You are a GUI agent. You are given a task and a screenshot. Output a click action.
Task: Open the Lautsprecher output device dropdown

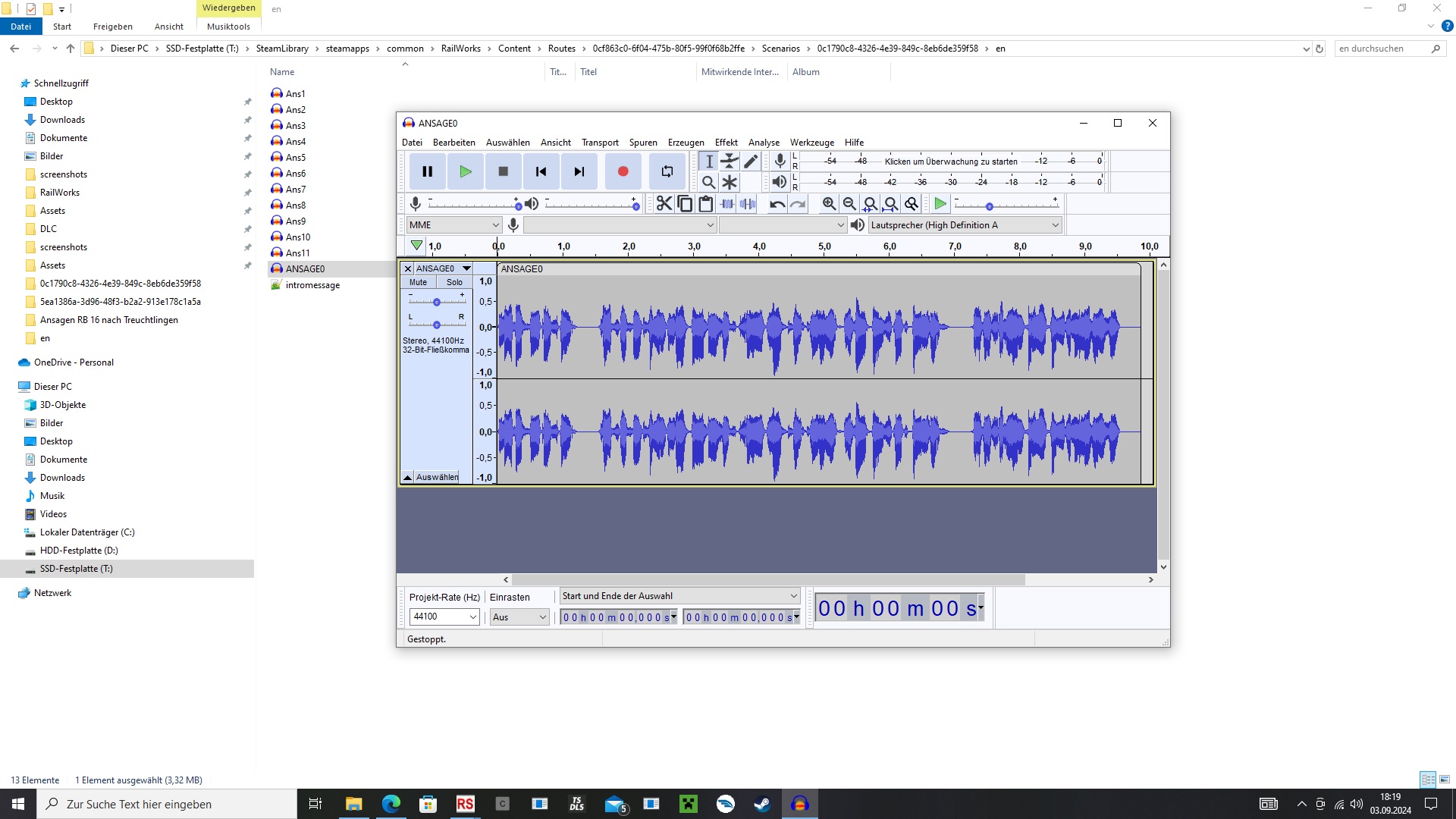[964, 225]
